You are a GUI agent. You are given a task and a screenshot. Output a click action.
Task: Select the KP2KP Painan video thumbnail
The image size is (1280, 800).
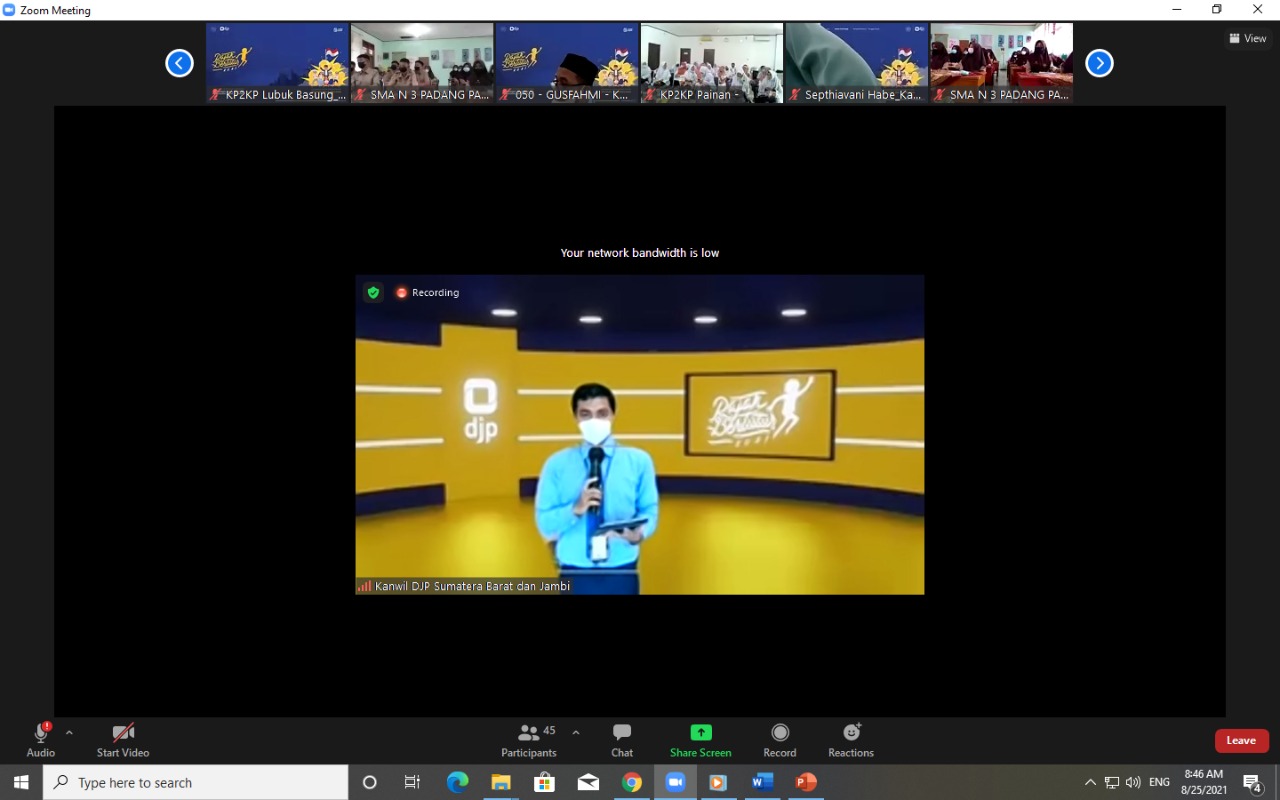(x=712, y=63)
